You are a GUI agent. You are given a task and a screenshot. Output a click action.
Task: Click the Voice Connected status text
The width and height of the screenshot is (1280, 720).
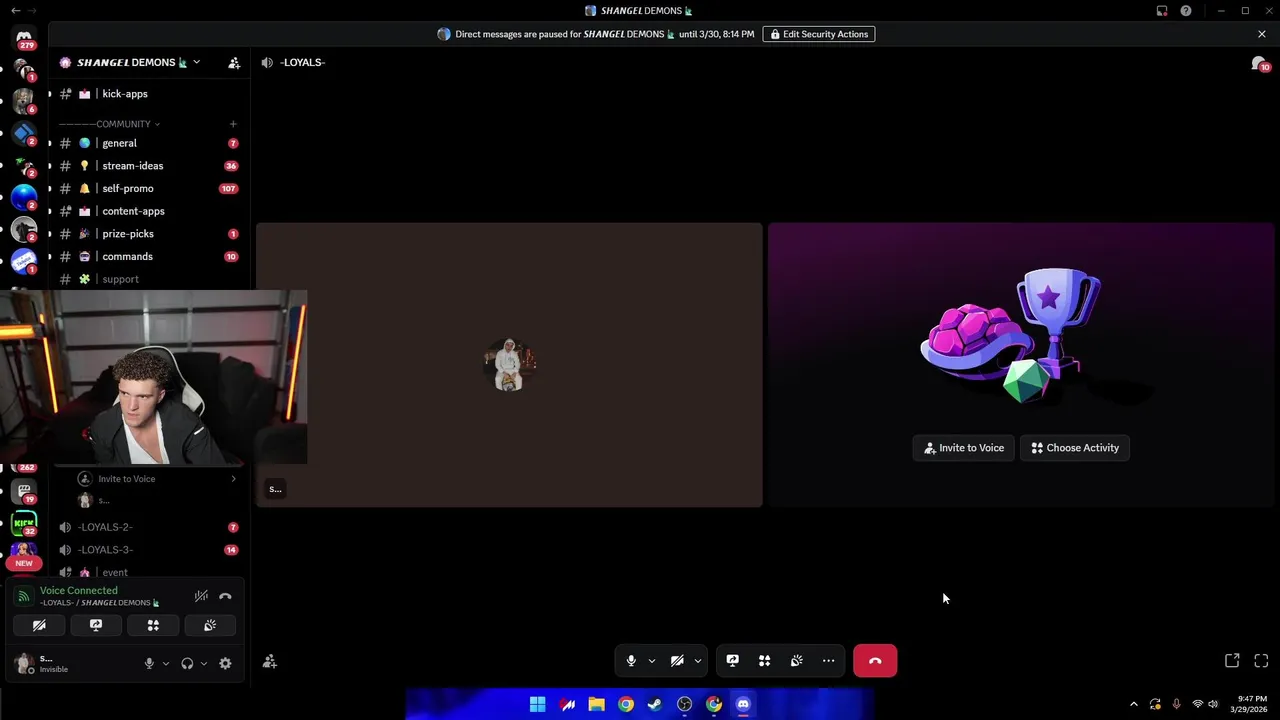[x=78, y=591]
